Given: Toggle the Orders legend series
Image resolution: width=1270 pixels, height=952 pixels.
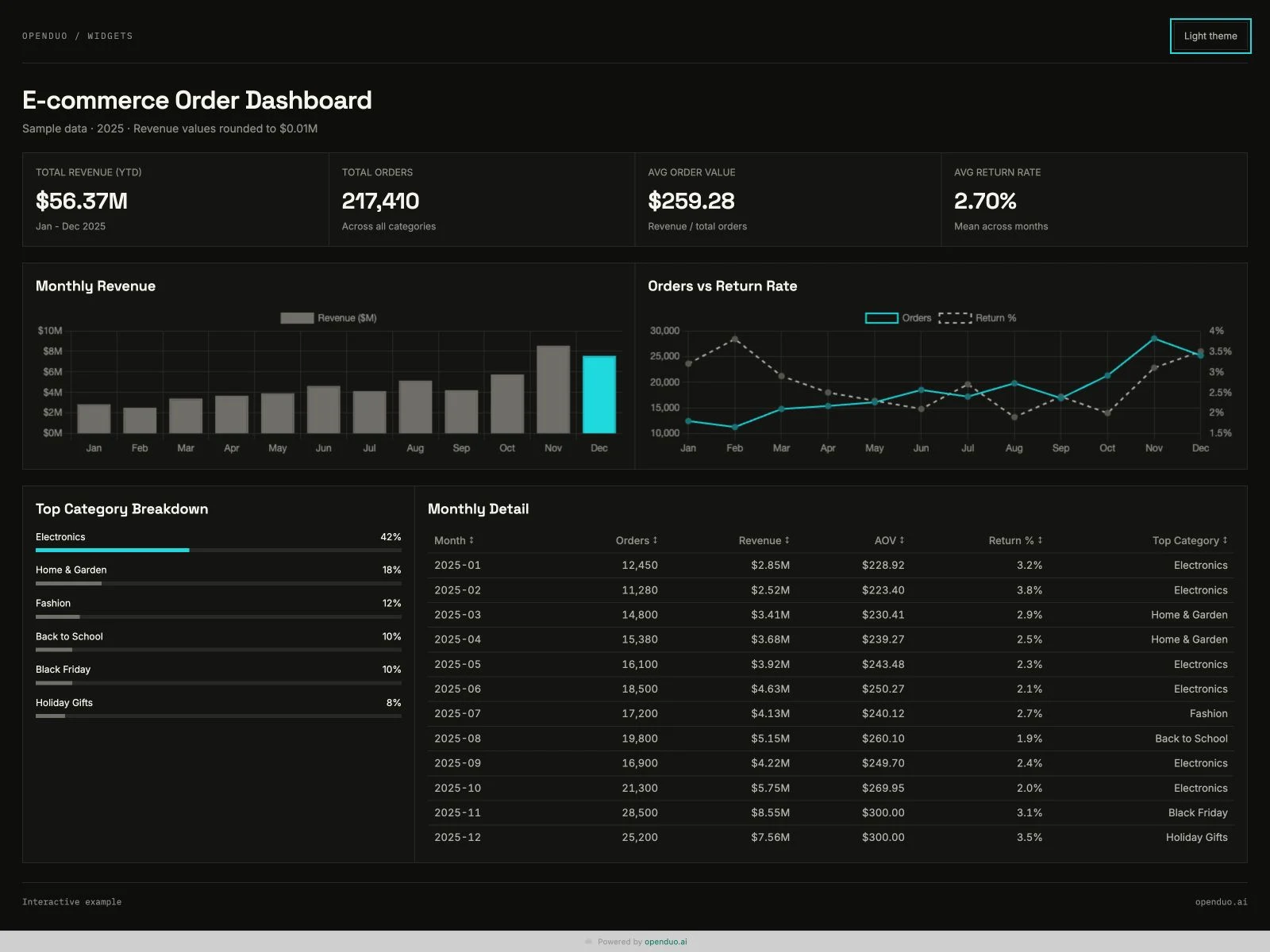Looking at the screenshot, I should (899, 318).
